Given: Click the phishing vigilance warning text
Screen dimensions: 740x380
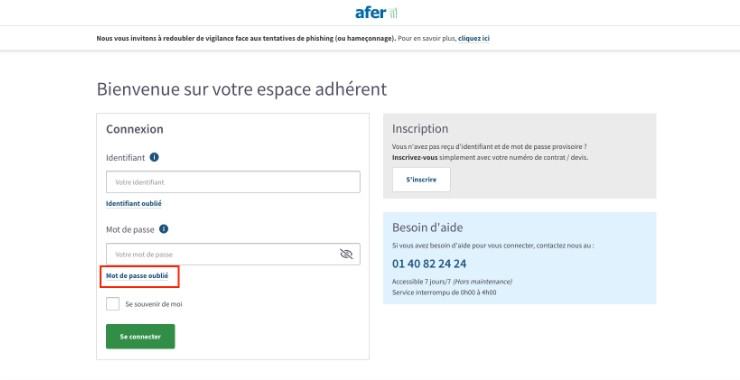Looking at the screenshot, I should click(246, 38).
